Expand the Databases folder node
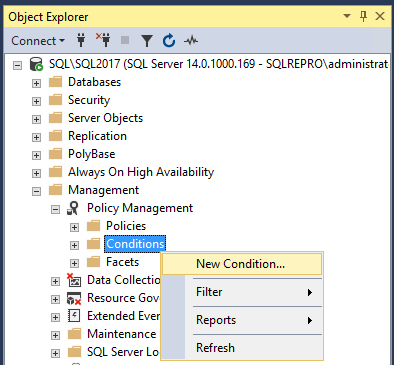Viewport: 394px width, 366px height. [x=36, y=83]
